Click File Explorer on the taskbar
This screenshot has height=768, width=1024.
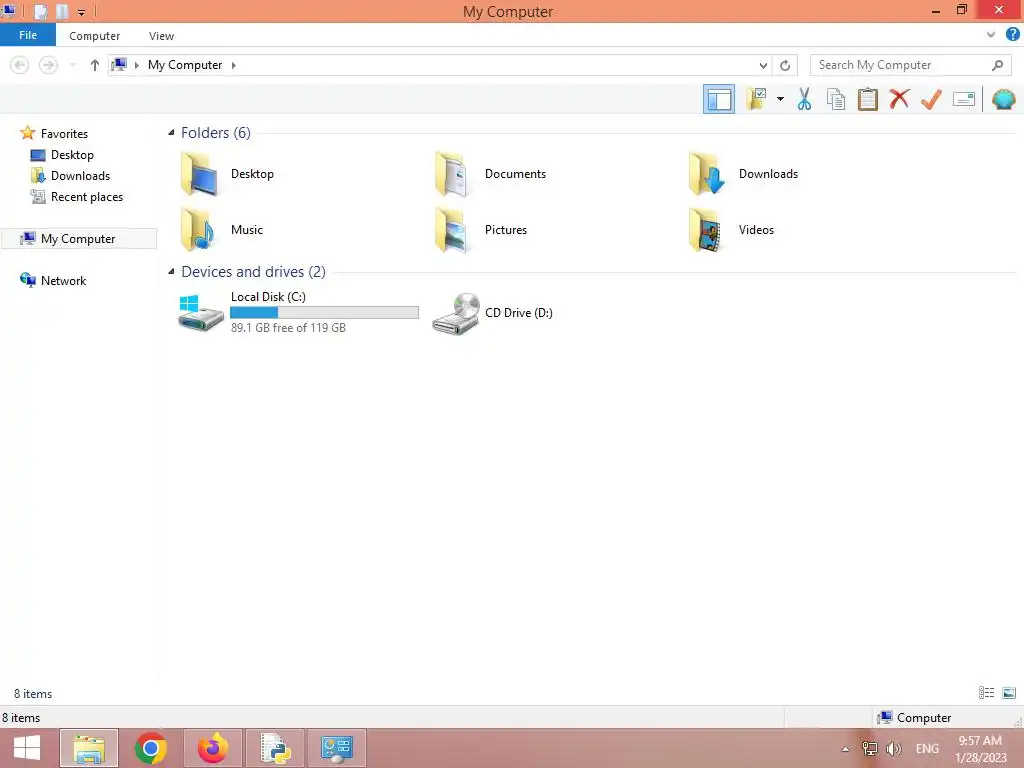[89, 748]
